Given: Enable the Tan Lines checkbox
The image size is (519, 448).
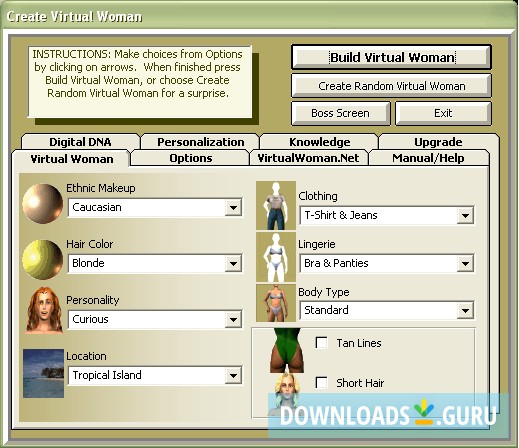Looking at the screenshot, I should pyautogui.click(x=322, y=343).
